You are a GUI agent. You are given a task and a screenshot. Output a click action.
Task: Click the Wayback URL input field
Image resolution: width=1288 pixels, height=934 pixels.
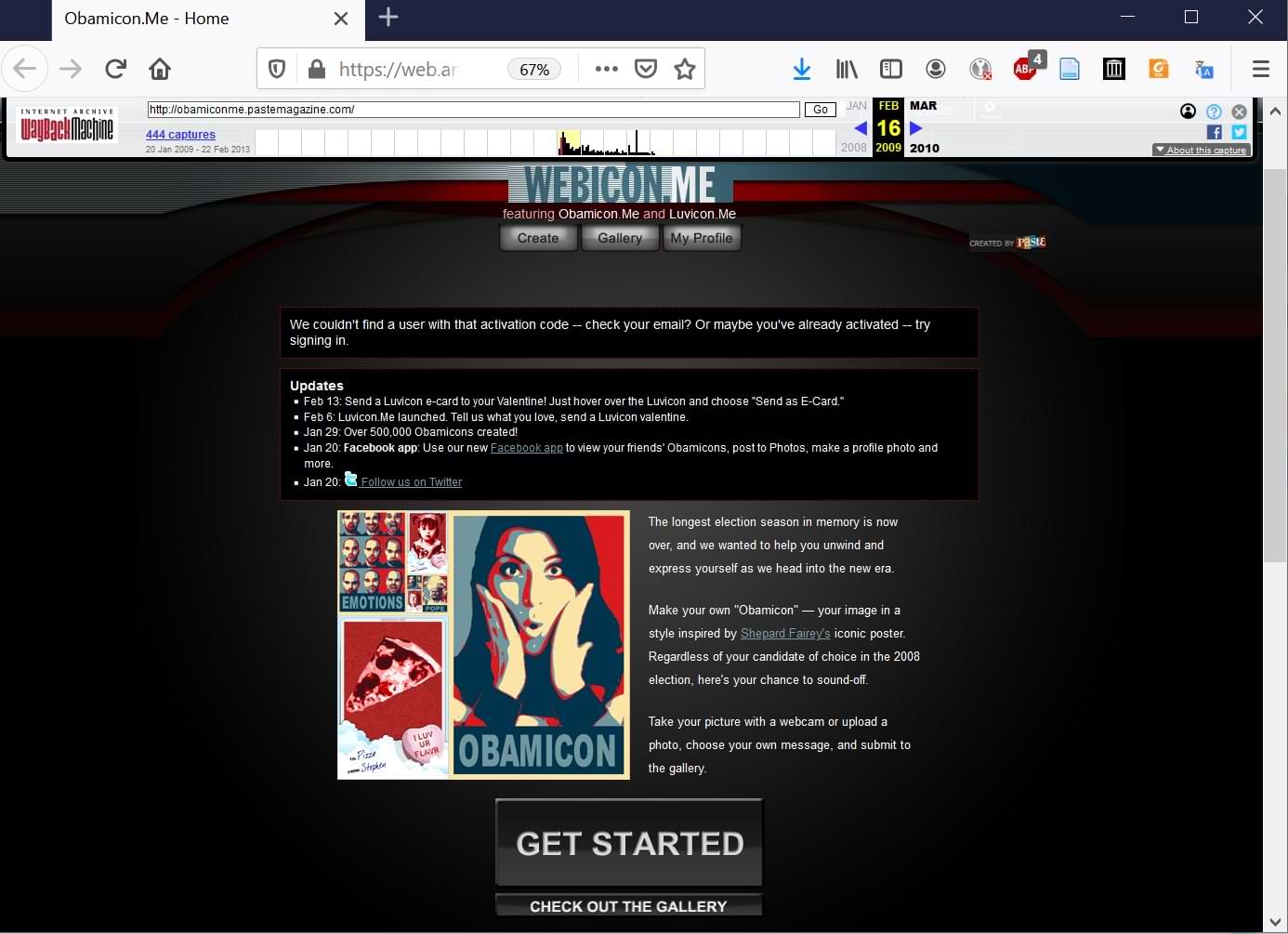pyautogui.click(x=474, y=110)
